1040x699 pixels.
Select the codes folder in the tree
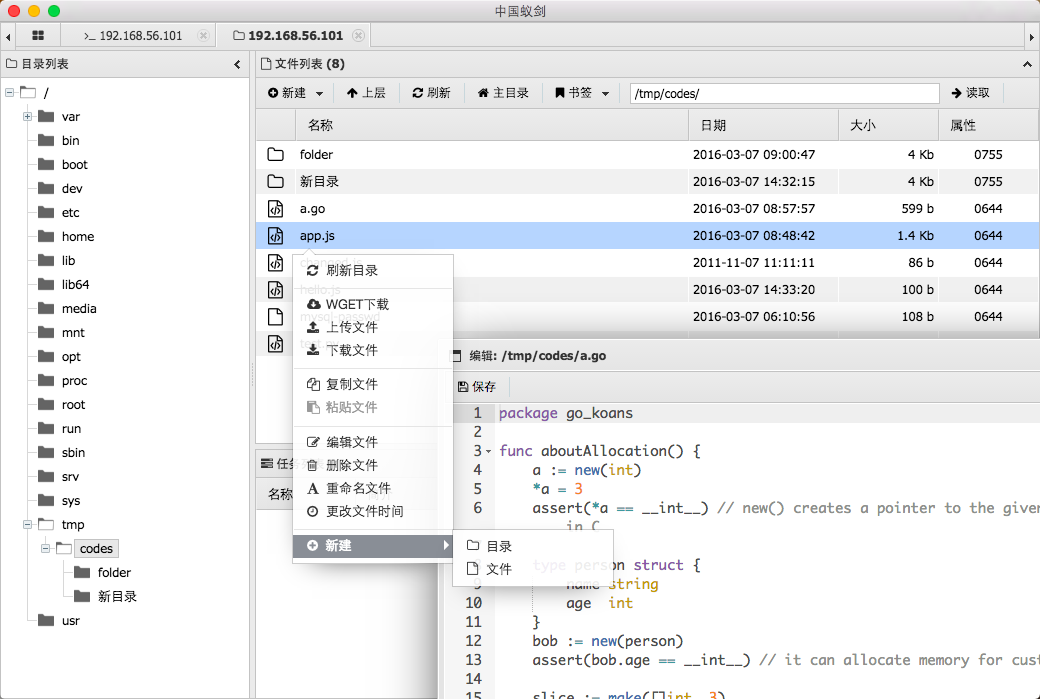96,548
